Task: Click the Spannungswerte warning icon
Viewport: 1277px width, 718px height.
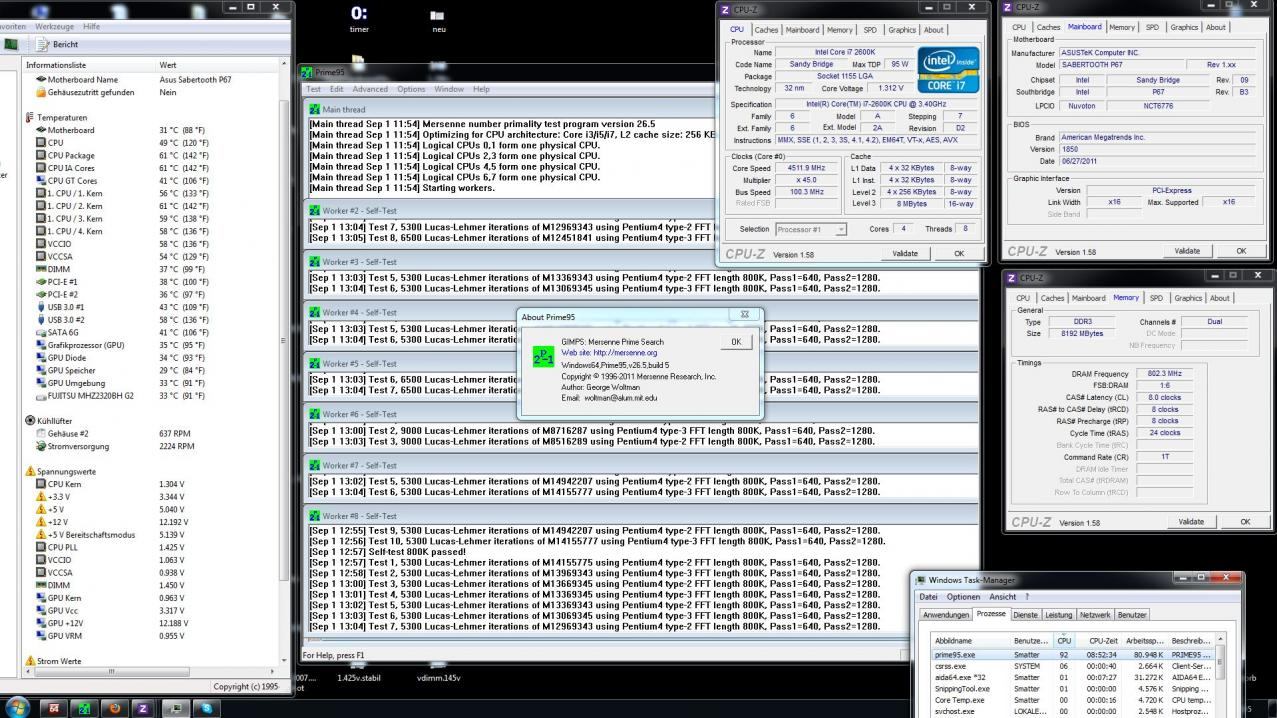Action: click(x=29, y=471)
